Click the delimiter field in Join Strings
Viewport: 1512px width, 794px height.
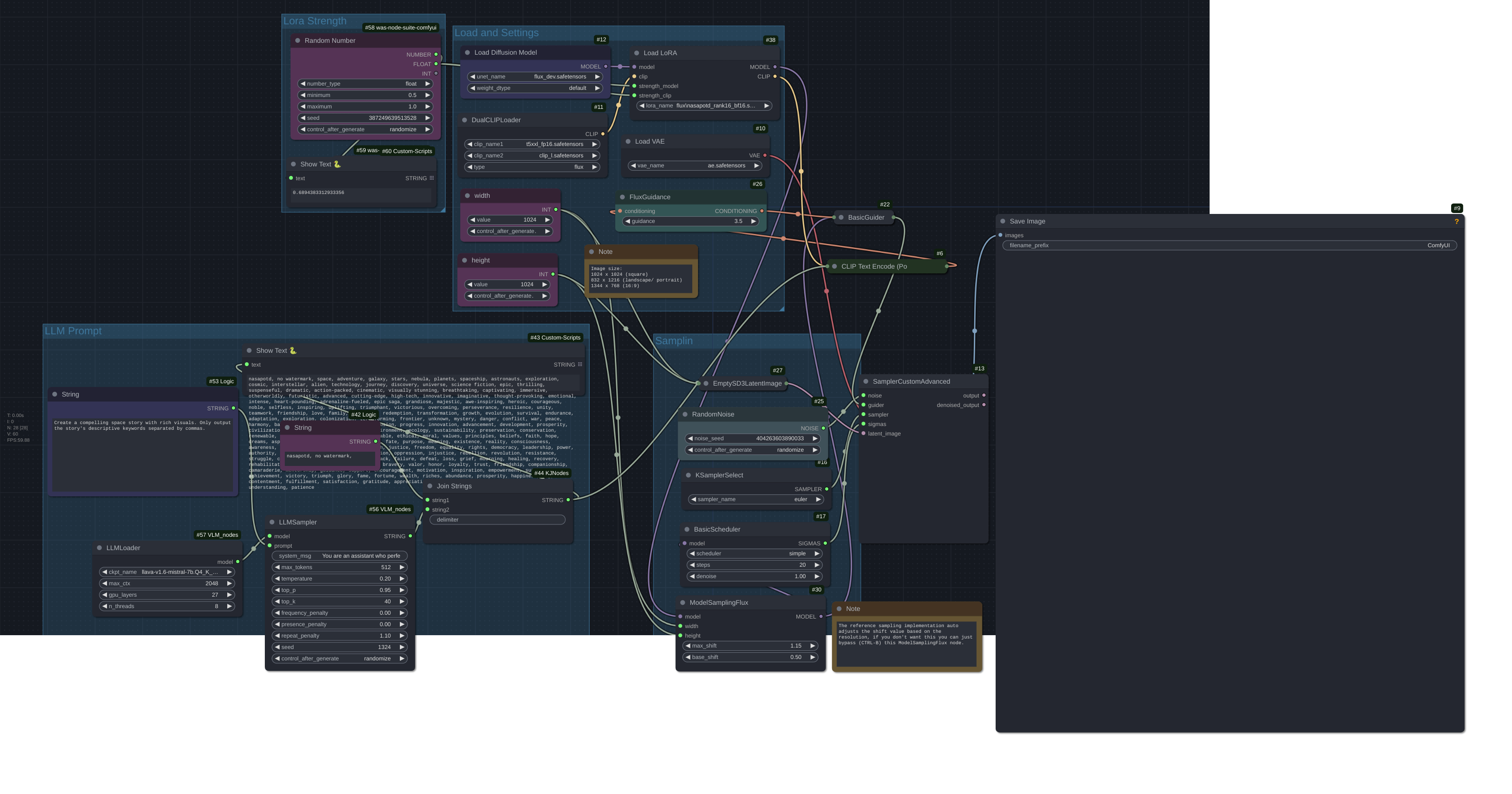click(498, 520)
